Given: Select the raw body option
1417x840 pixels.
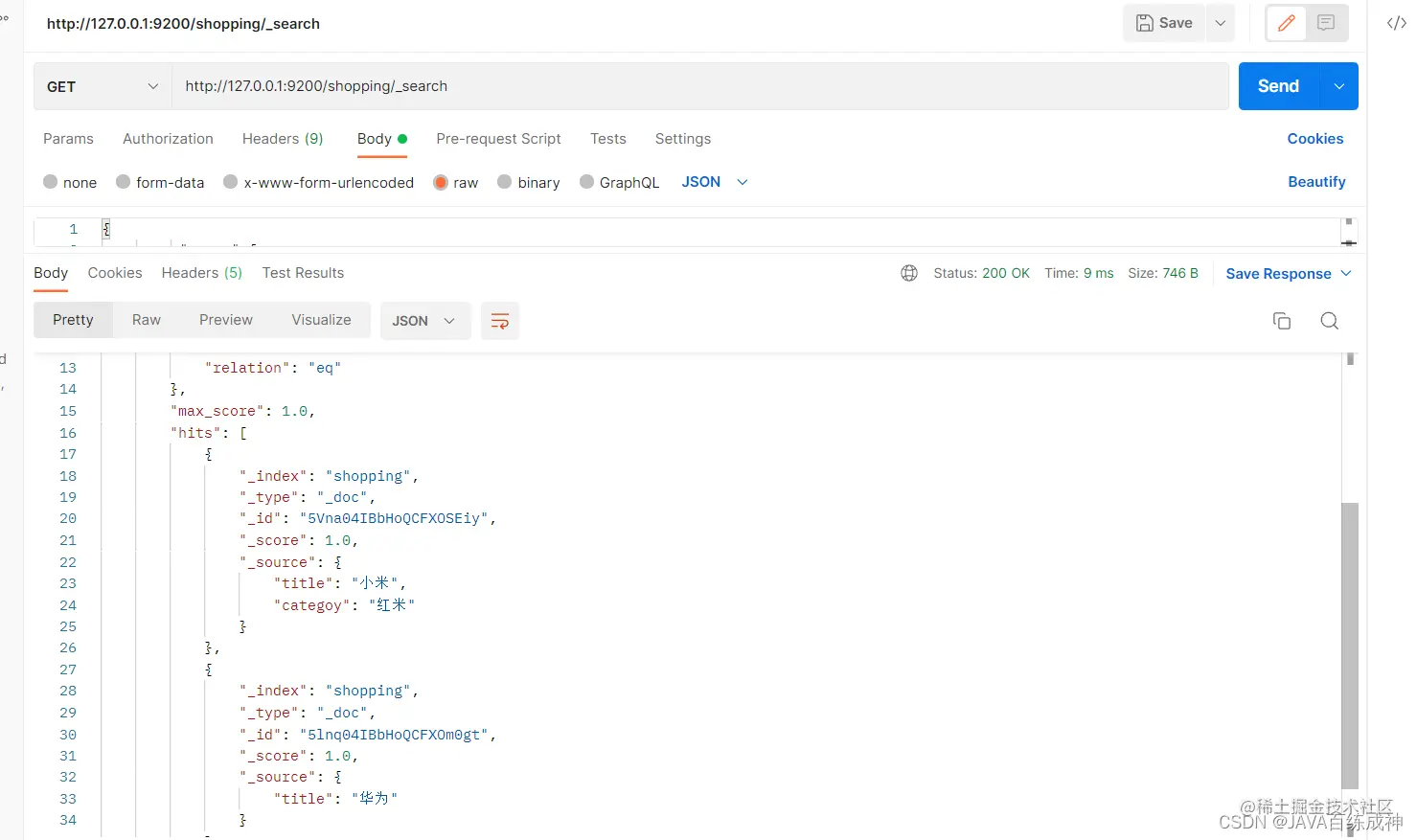Looking at the screenshot, I should (455, 182).
